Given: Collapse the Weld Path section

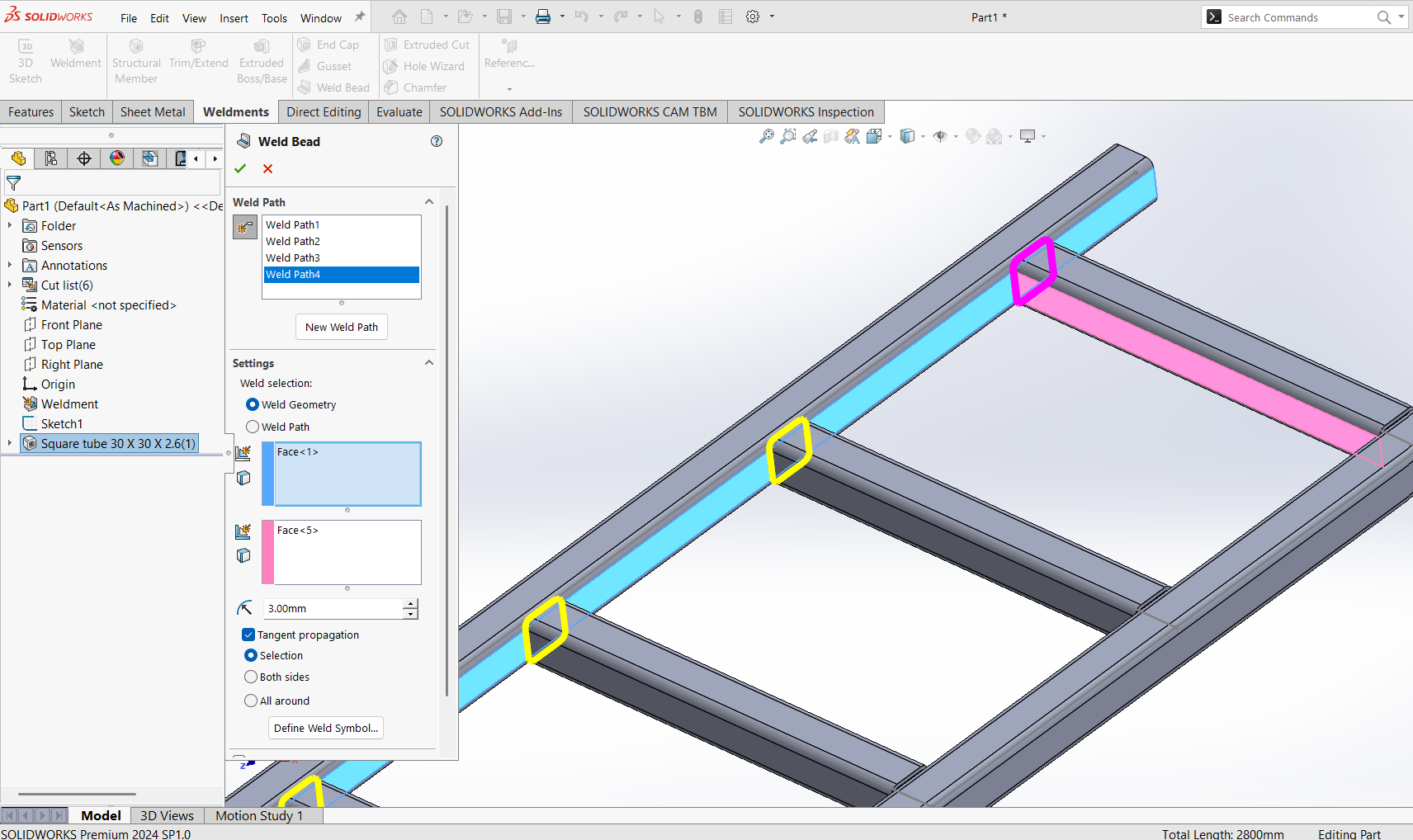Looking at the screenshot, I should point(429,202).
